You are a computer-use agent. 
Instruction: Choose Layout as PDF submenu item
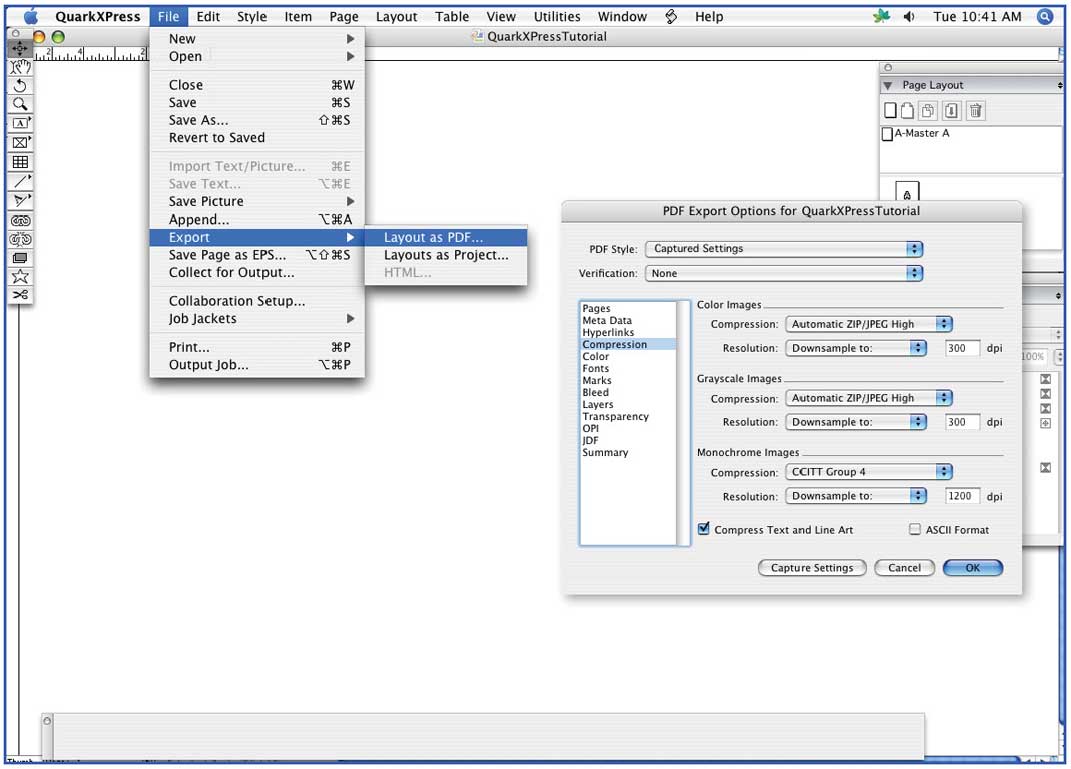click(x=446, y=237)
